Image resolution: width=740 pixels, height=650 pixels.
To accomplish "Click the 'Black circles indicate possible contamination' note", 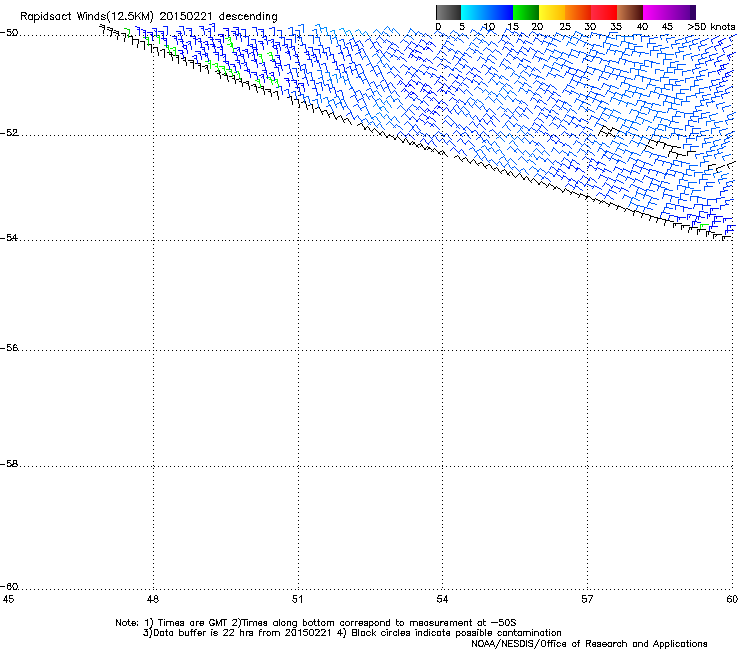I will (456, 633).
